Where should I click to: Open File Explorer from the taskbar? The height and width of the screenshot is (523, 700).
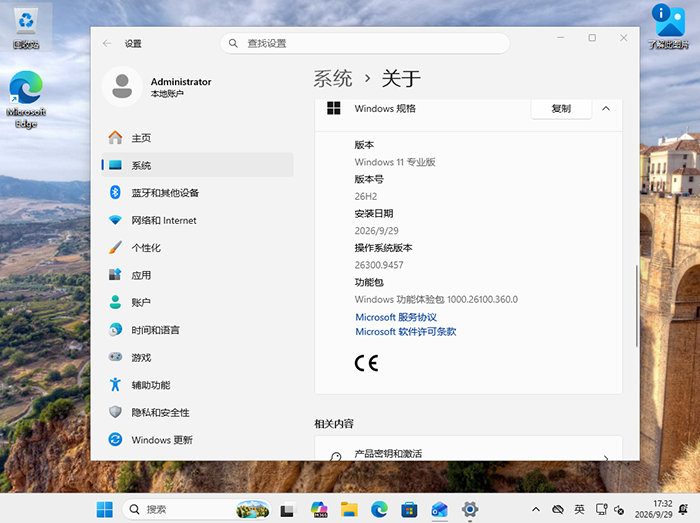[349, 509]
